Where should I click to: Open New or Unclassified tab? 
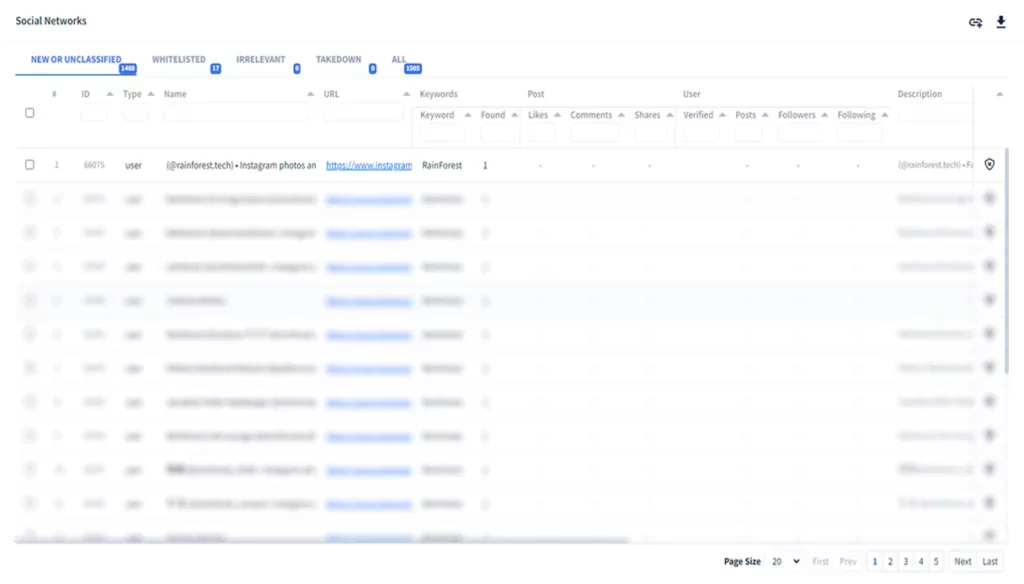pyautogui.click(x=76, y=59)
